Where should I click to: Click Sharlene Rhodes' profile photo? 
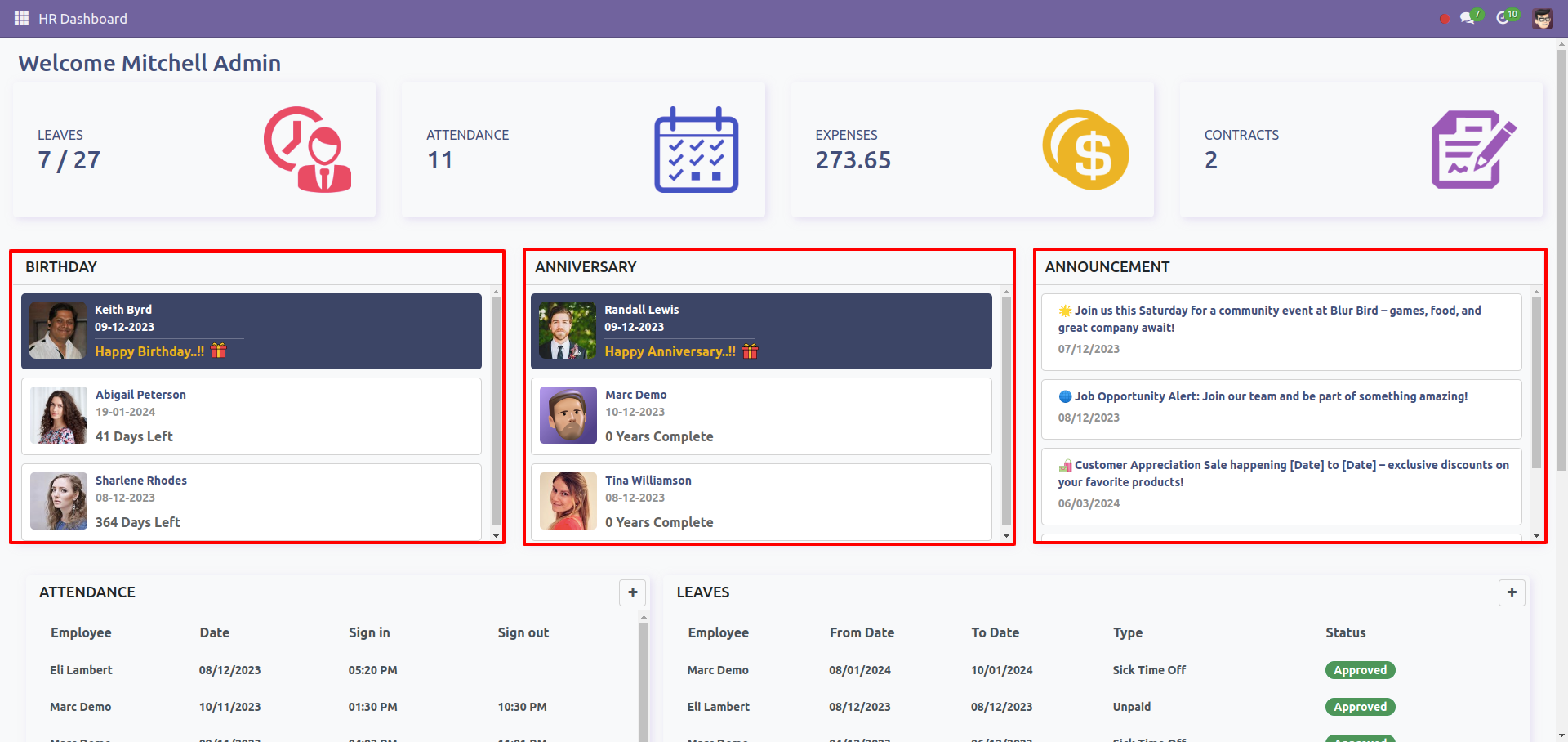[x=59, y=501]
